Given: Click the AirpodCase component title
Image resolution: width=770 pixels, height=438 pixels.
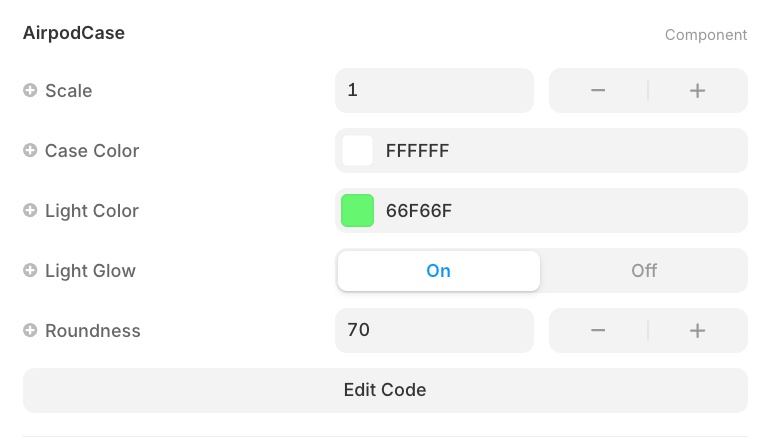Looking at the screenshot, I should tap(74, 33).
